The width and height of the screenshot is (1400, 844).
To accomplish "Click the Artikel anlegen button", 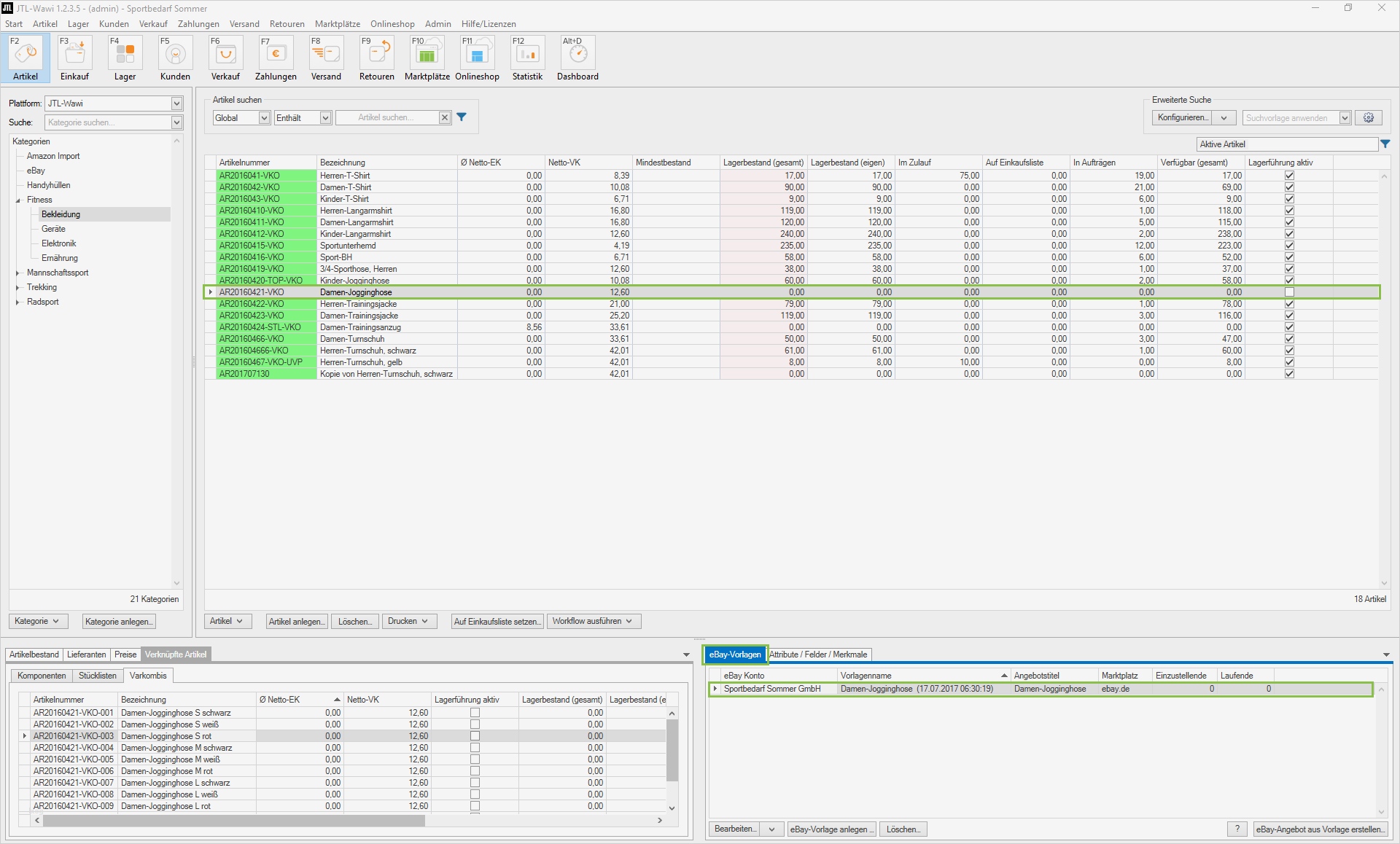I will coord(296,622).
